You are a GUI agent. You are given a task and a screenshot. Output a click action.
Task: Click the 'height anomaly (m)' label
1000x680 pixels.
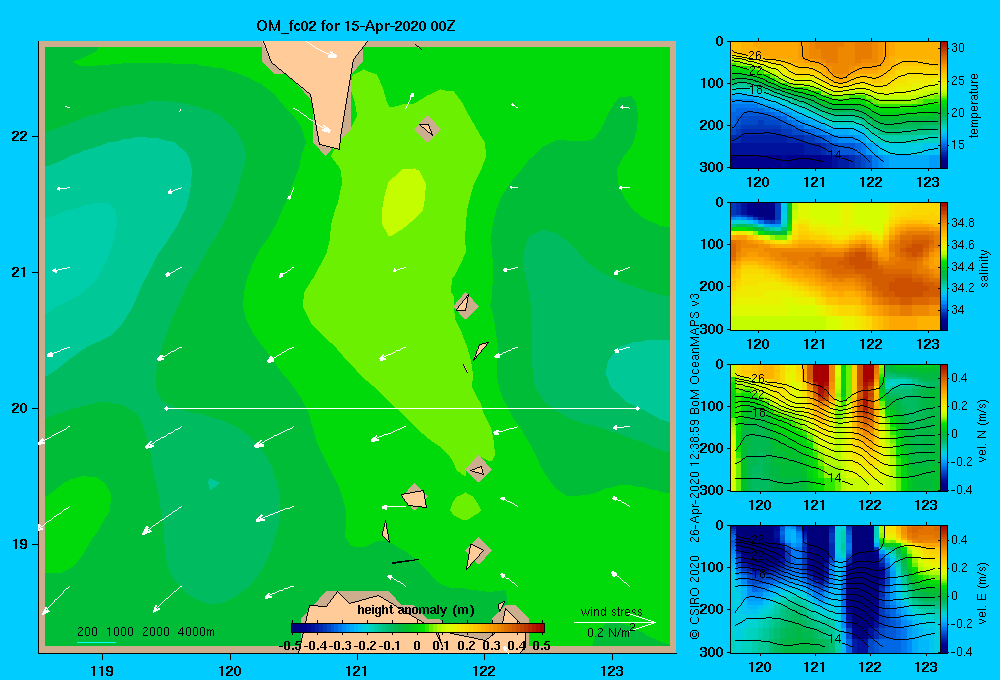[416, 610]
